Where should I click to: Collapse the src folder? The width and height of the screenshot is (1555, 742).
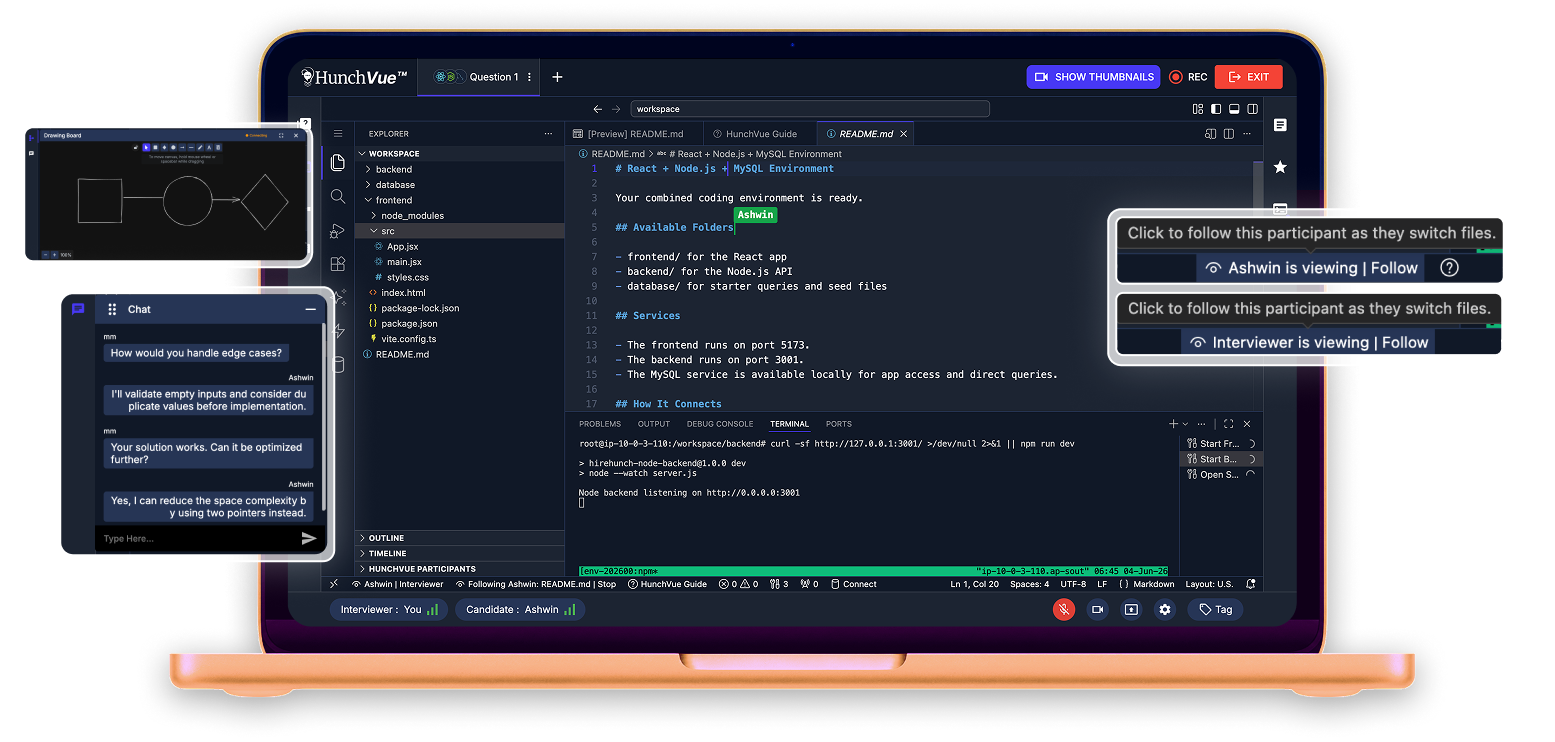[x=460, y=231]
